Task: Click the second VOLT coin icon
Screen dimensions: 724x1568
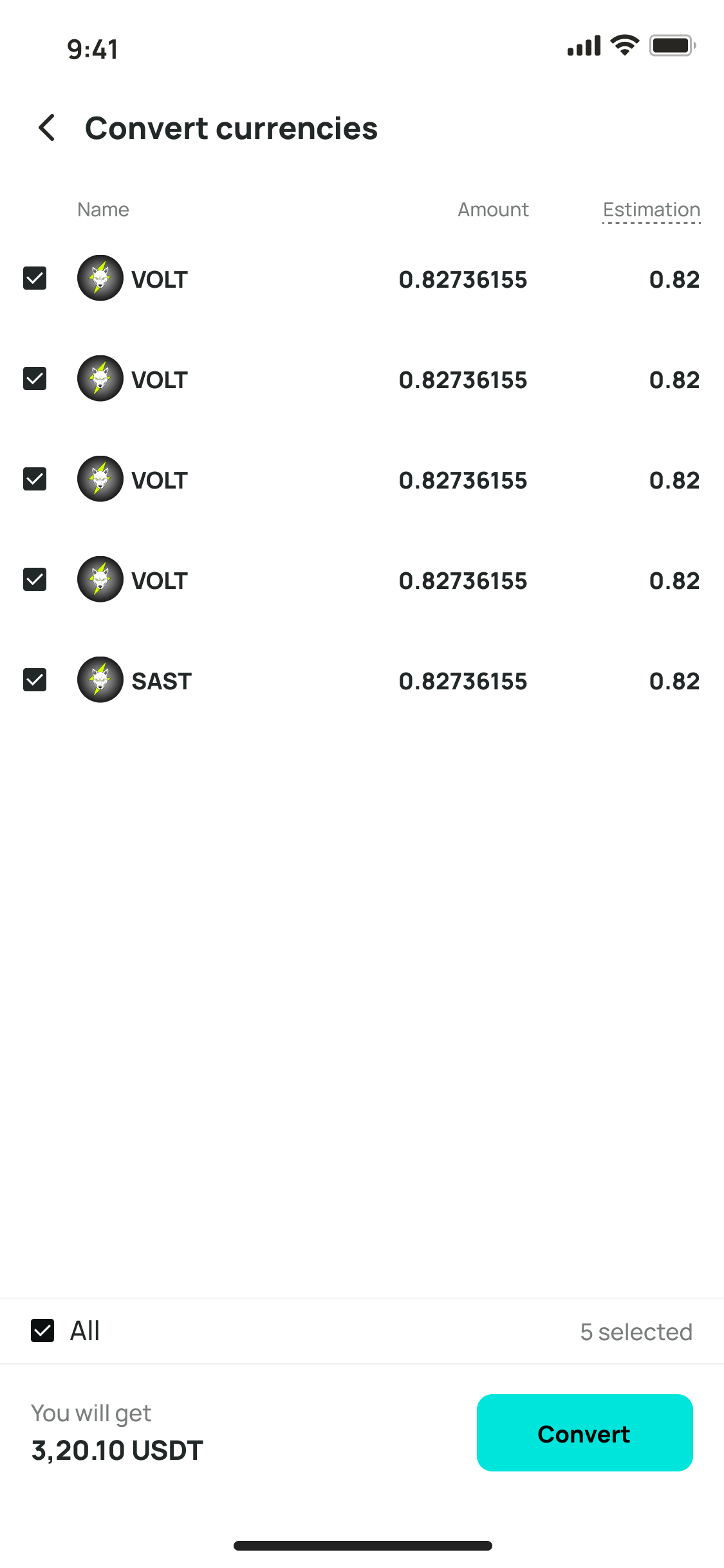Action: [100, 378]
